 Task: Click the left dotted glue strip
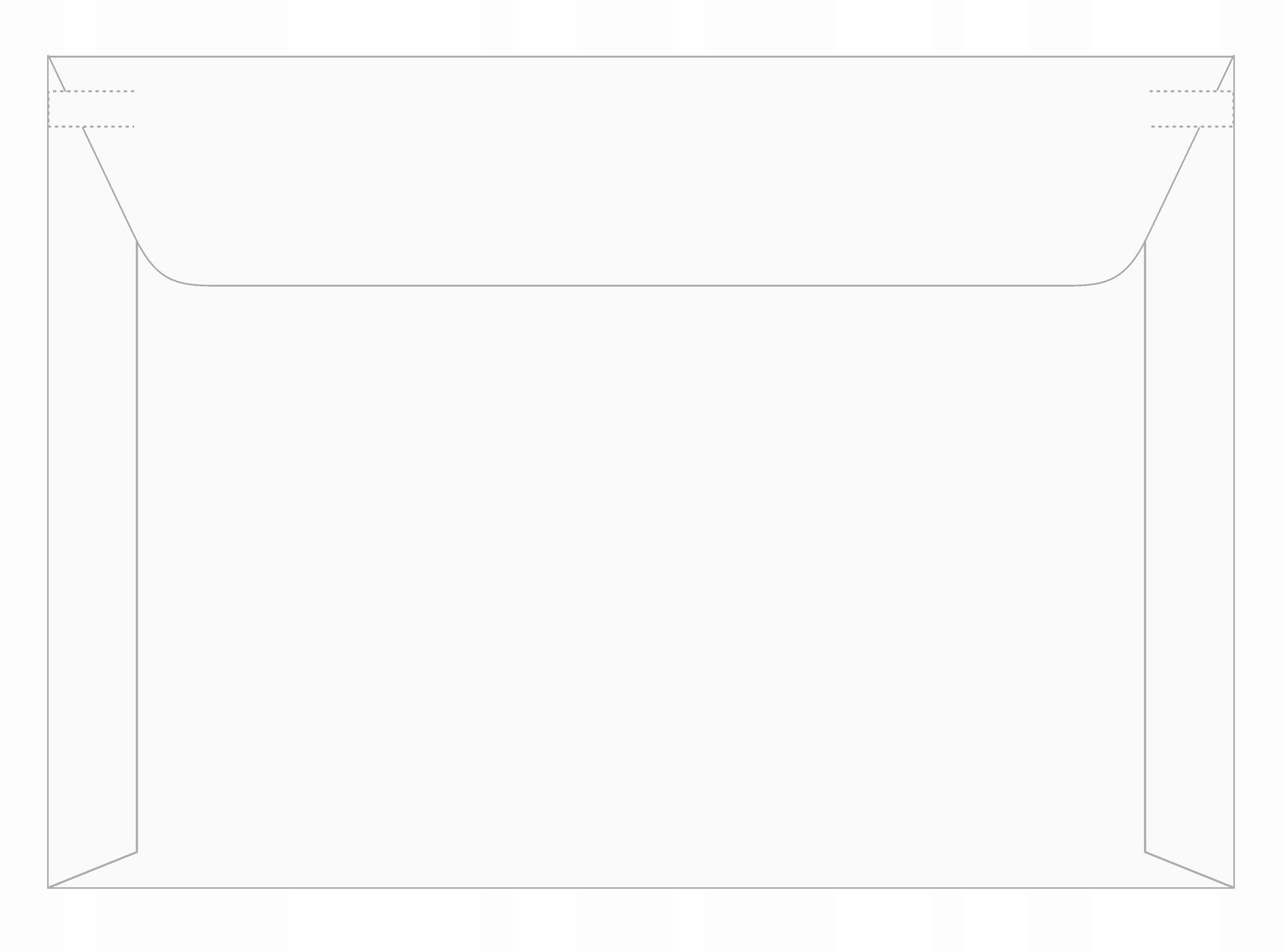point(91,109)
